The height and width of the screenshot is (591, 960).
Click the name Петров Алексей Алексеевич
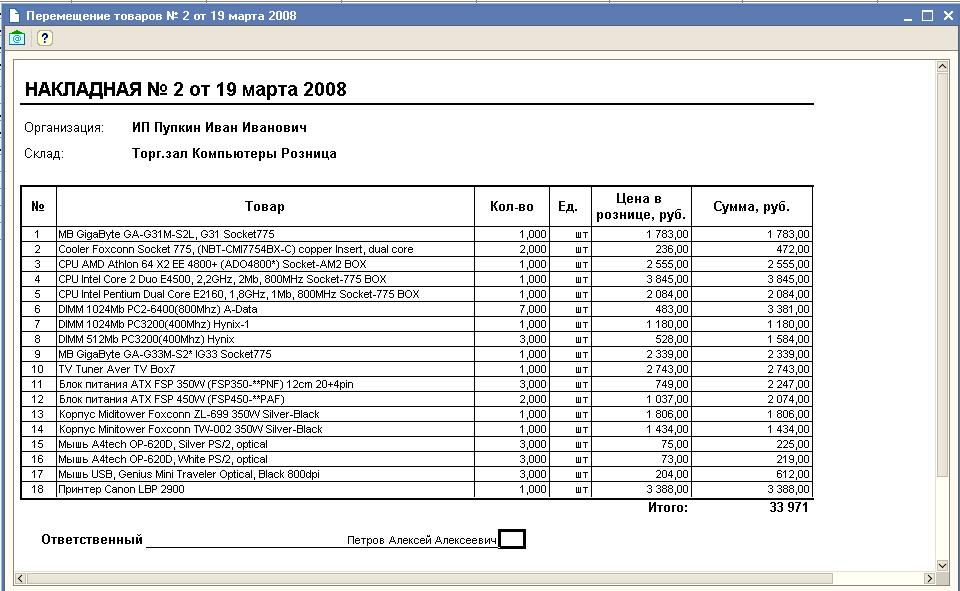[422, 540]
